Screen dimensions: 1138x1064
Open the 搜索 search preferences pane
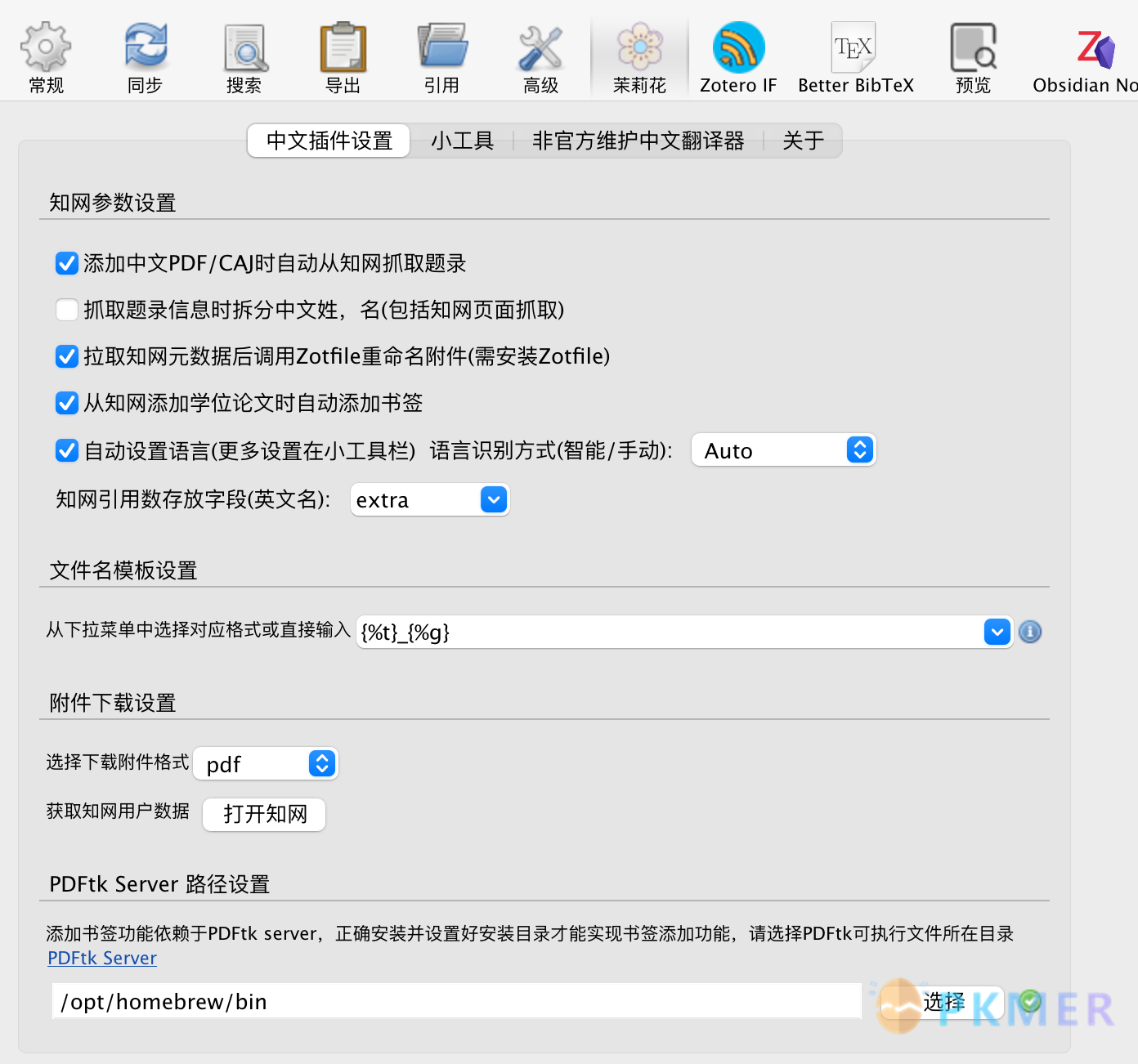(244, 57)
